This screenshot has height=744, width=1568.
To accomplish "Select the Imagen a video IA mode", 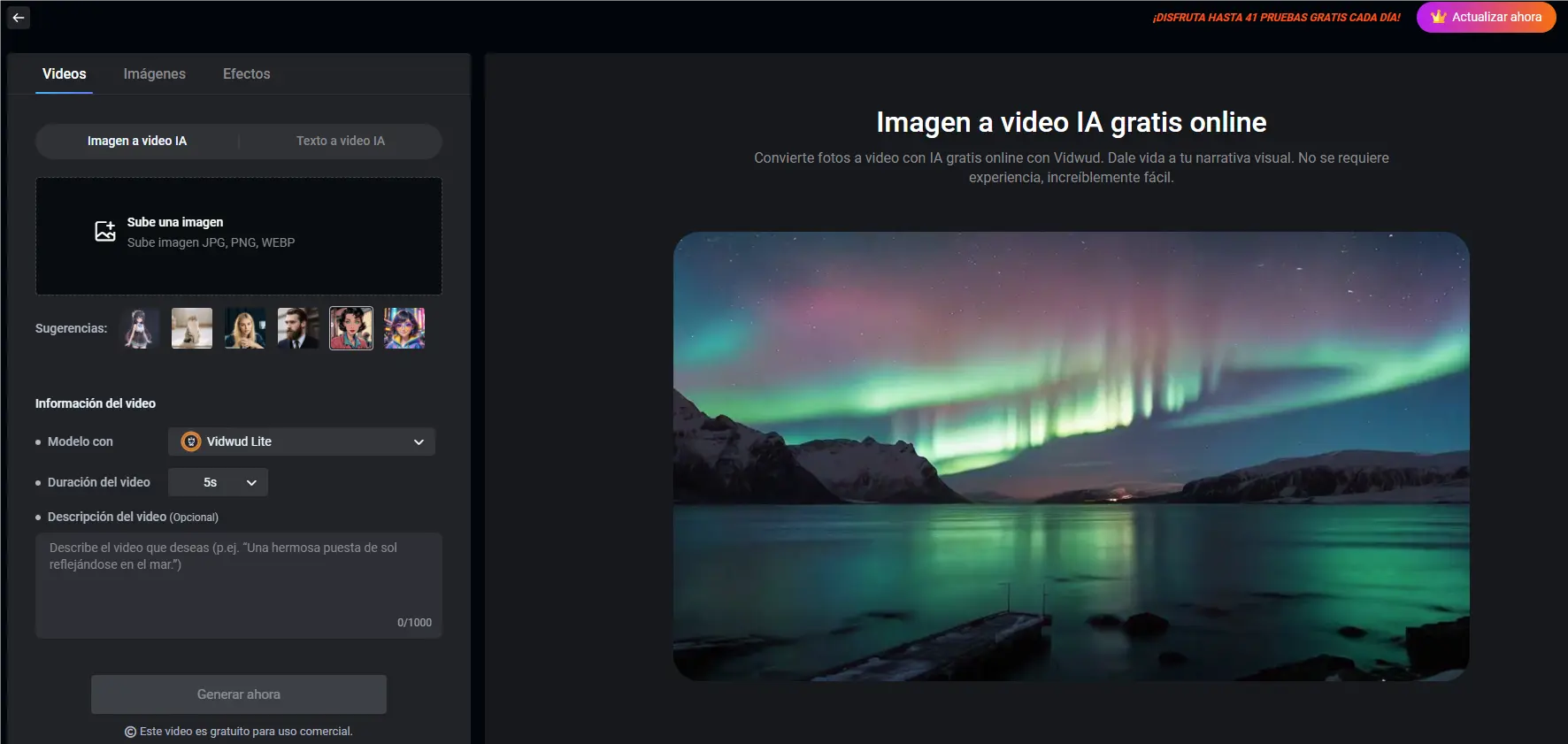I will (x=137, y=141).
